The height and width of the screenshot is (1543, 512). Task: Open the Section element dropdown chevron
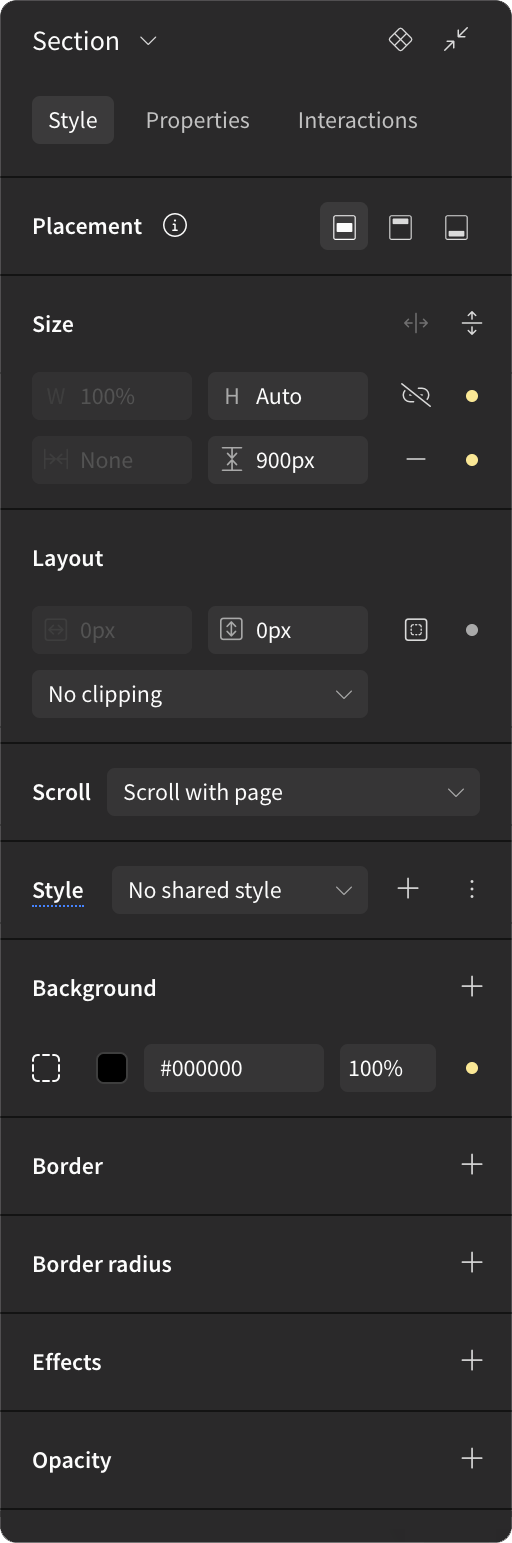pos(148,41)
